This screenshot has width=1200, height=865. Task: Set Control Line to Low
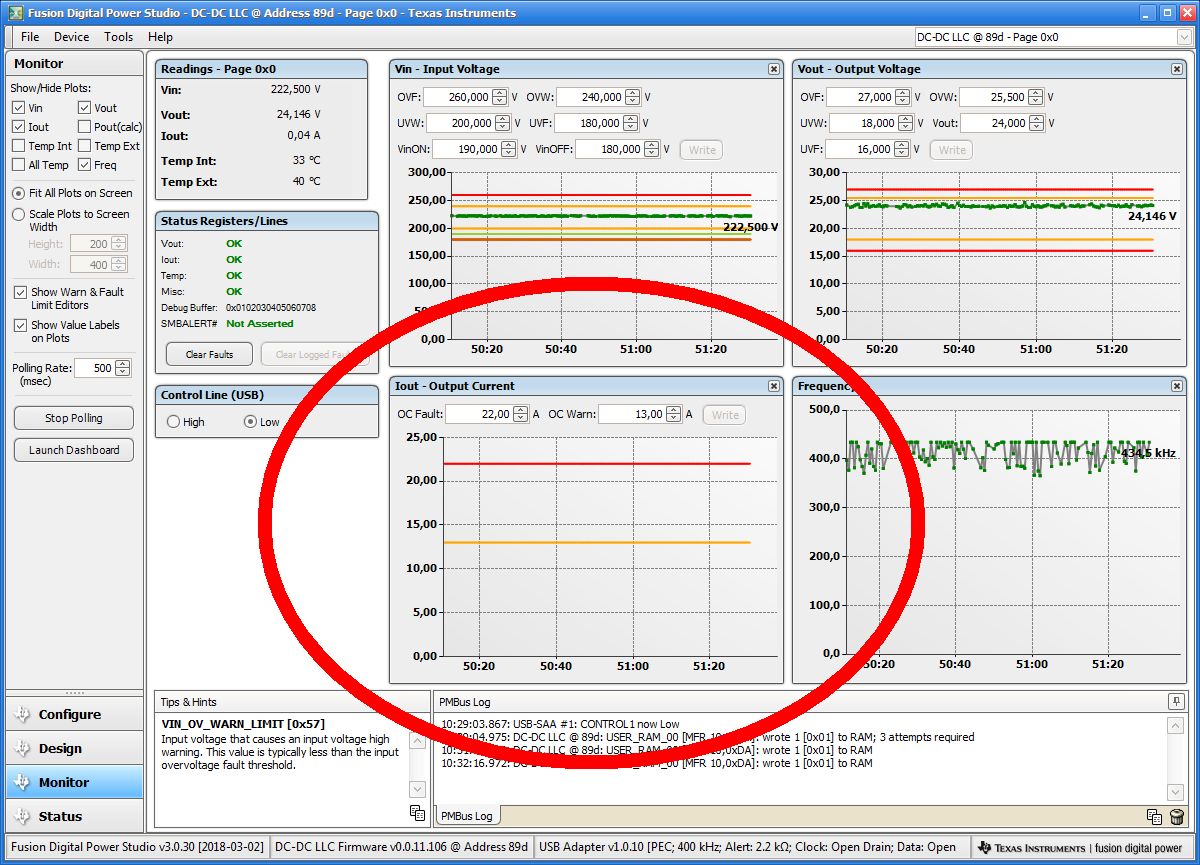pyautogui.click(x=250, y=422)
